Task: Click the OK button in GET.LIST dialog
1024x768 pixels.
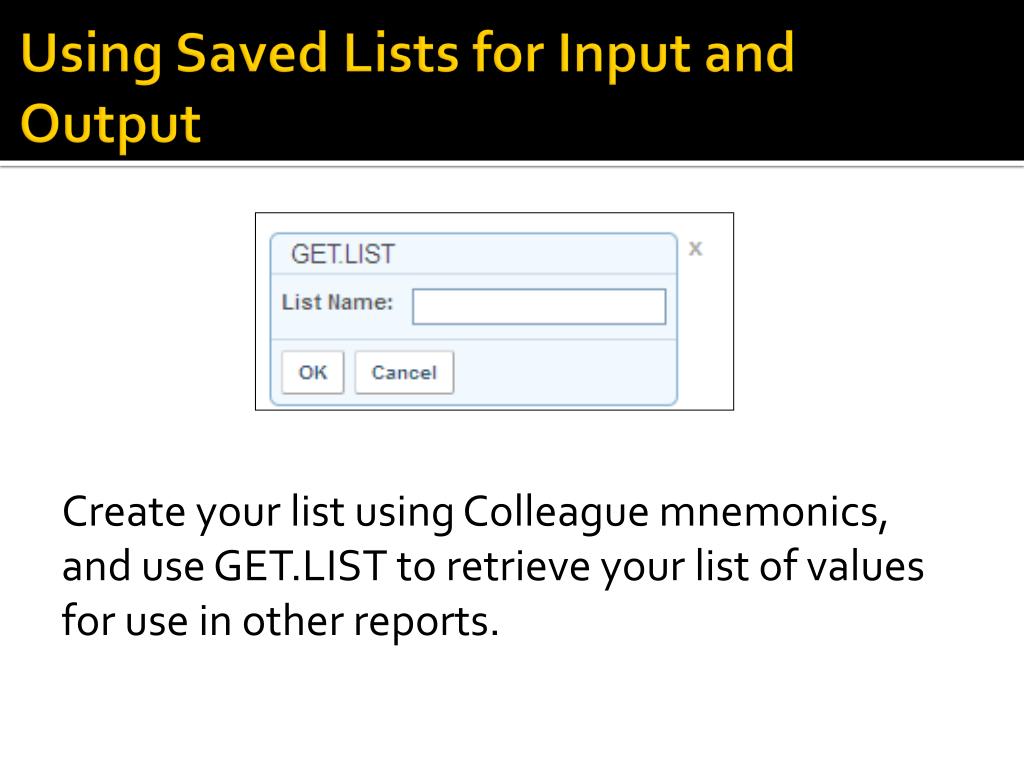Action: click(x=312, y=372)
